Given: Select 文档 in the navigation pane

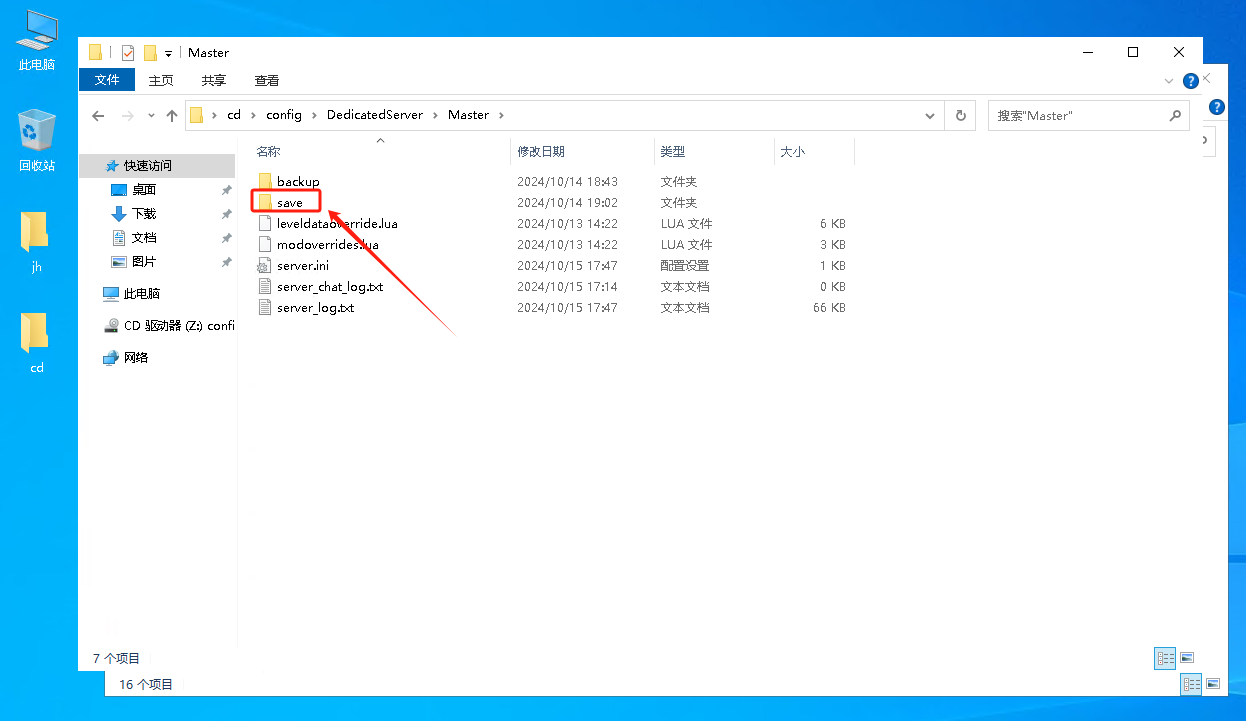Looking at the screenshot, I should pos(144,238).
